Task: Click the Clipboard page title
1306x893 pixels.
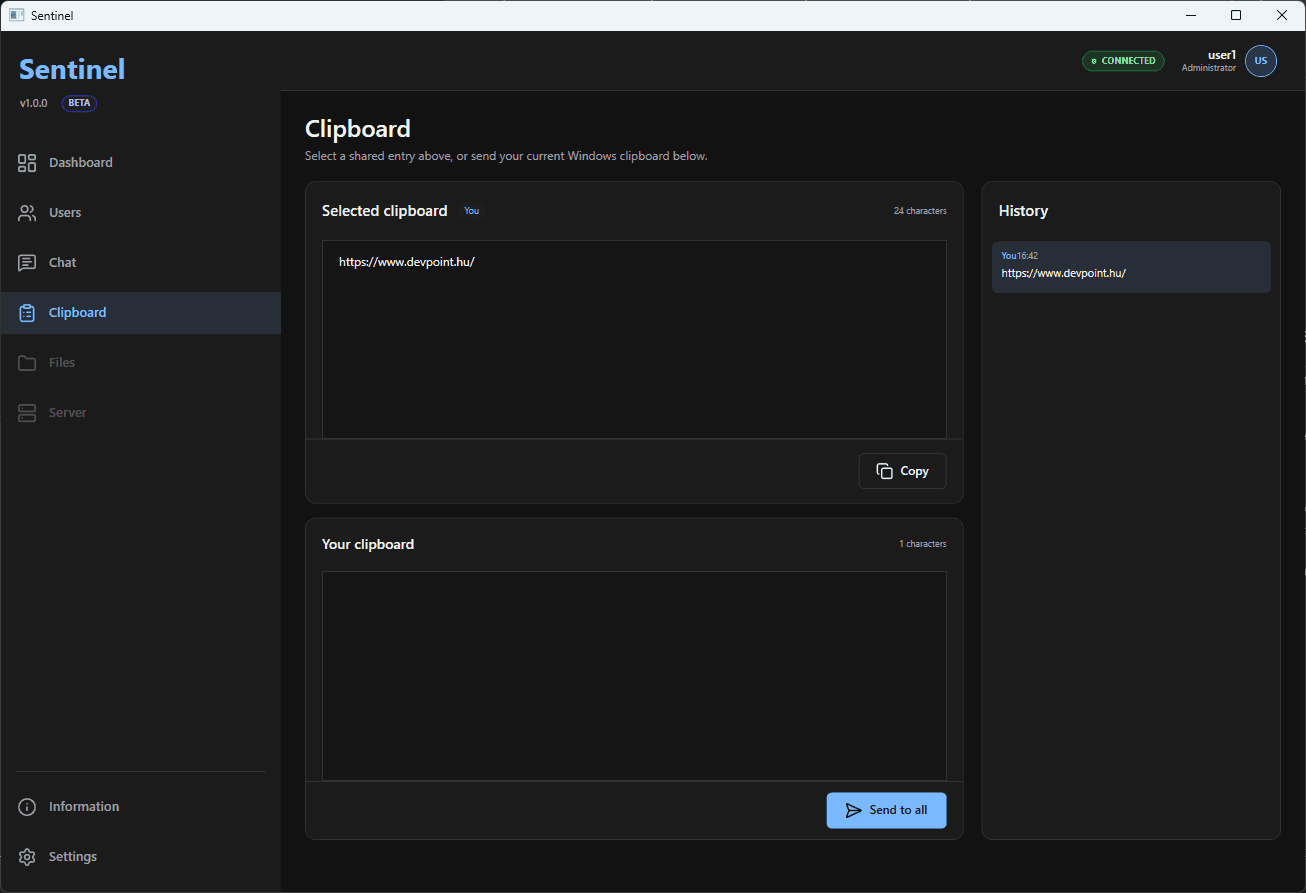Action: 357,129
